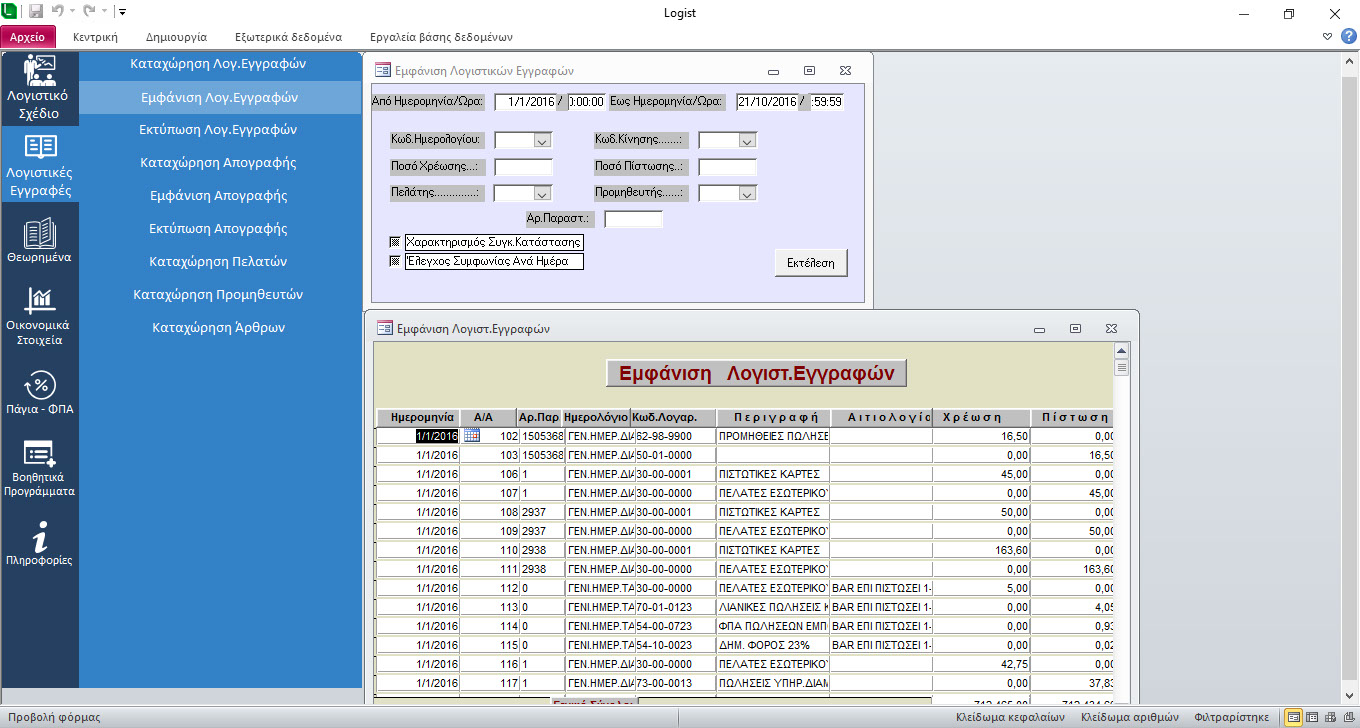Select the Λογιστικές Εγγραφές sidebar icon
Viewport: 1360px width, 728px height.
[40, 148]
